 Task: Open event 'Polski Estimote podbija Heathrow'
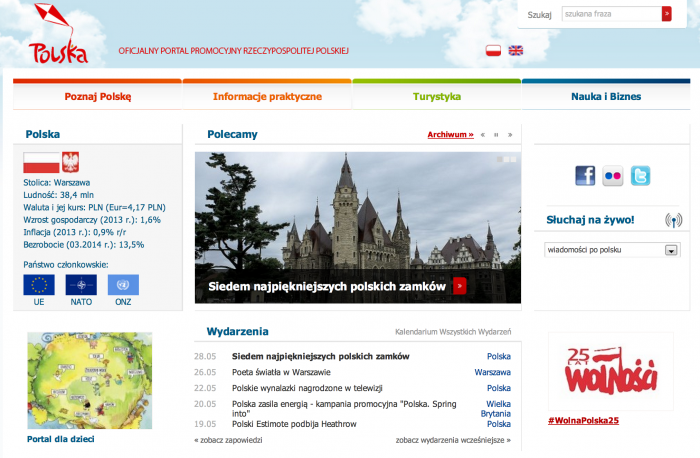294,424
